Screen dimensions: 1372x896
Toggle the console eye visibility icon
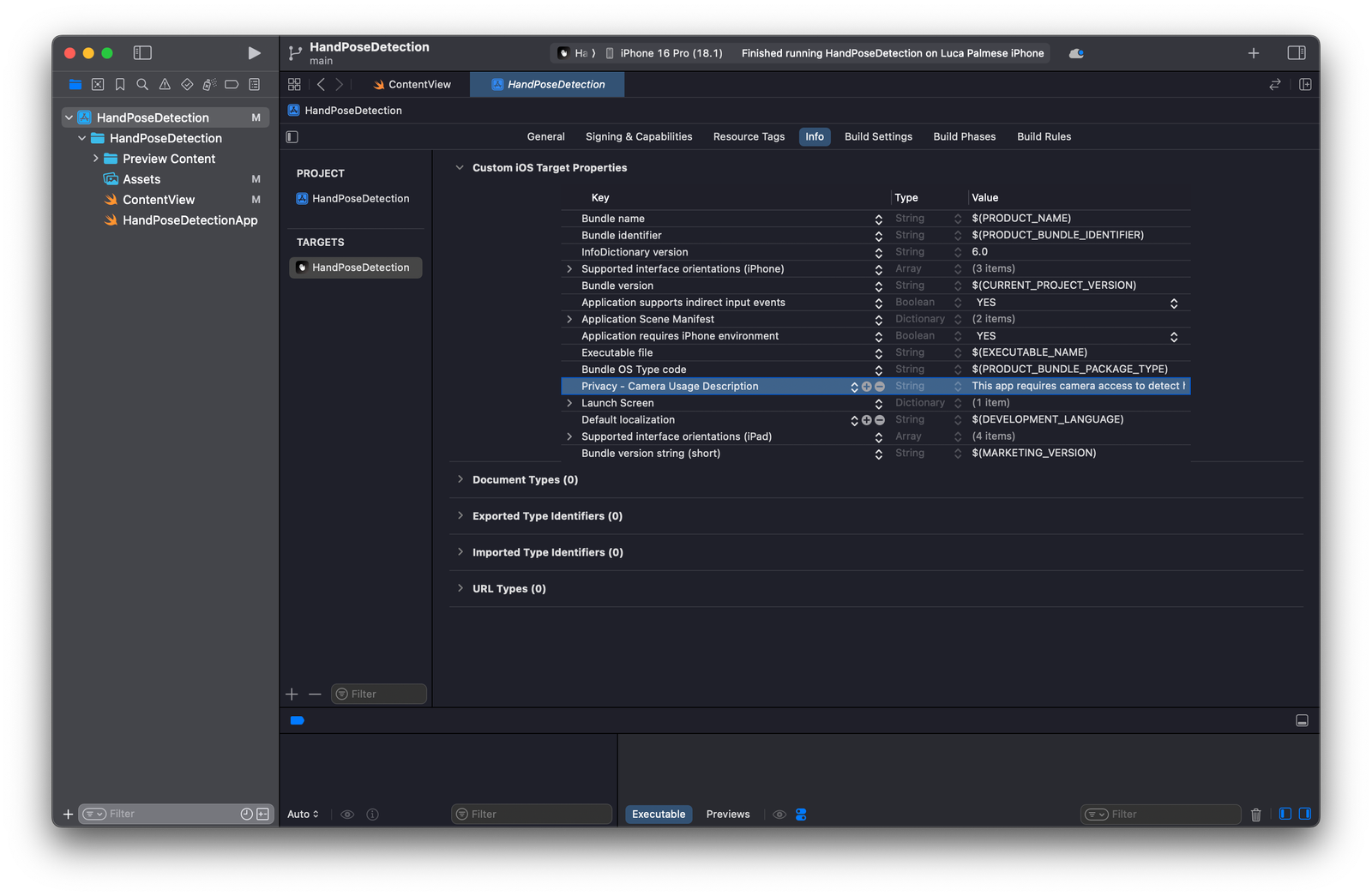click(779, 815)
